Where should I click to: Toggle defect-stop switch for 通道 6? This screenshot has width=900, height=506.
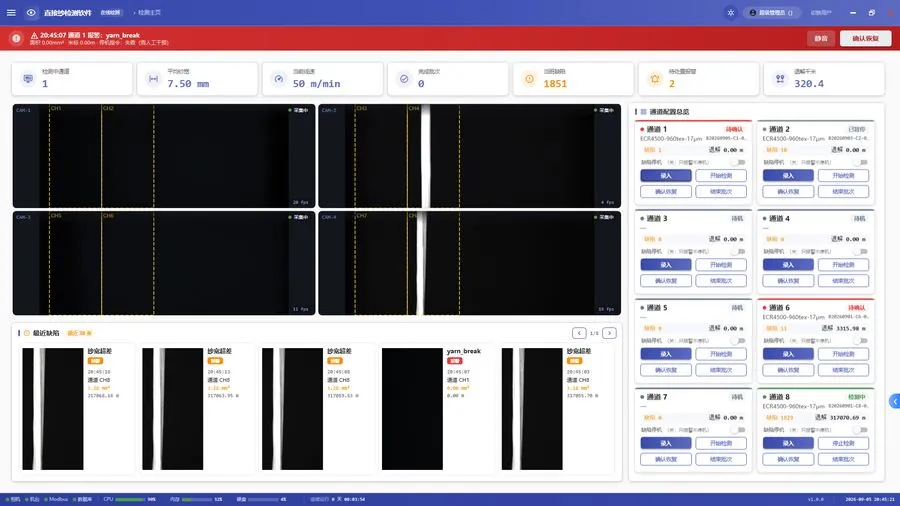pos(862,341)
